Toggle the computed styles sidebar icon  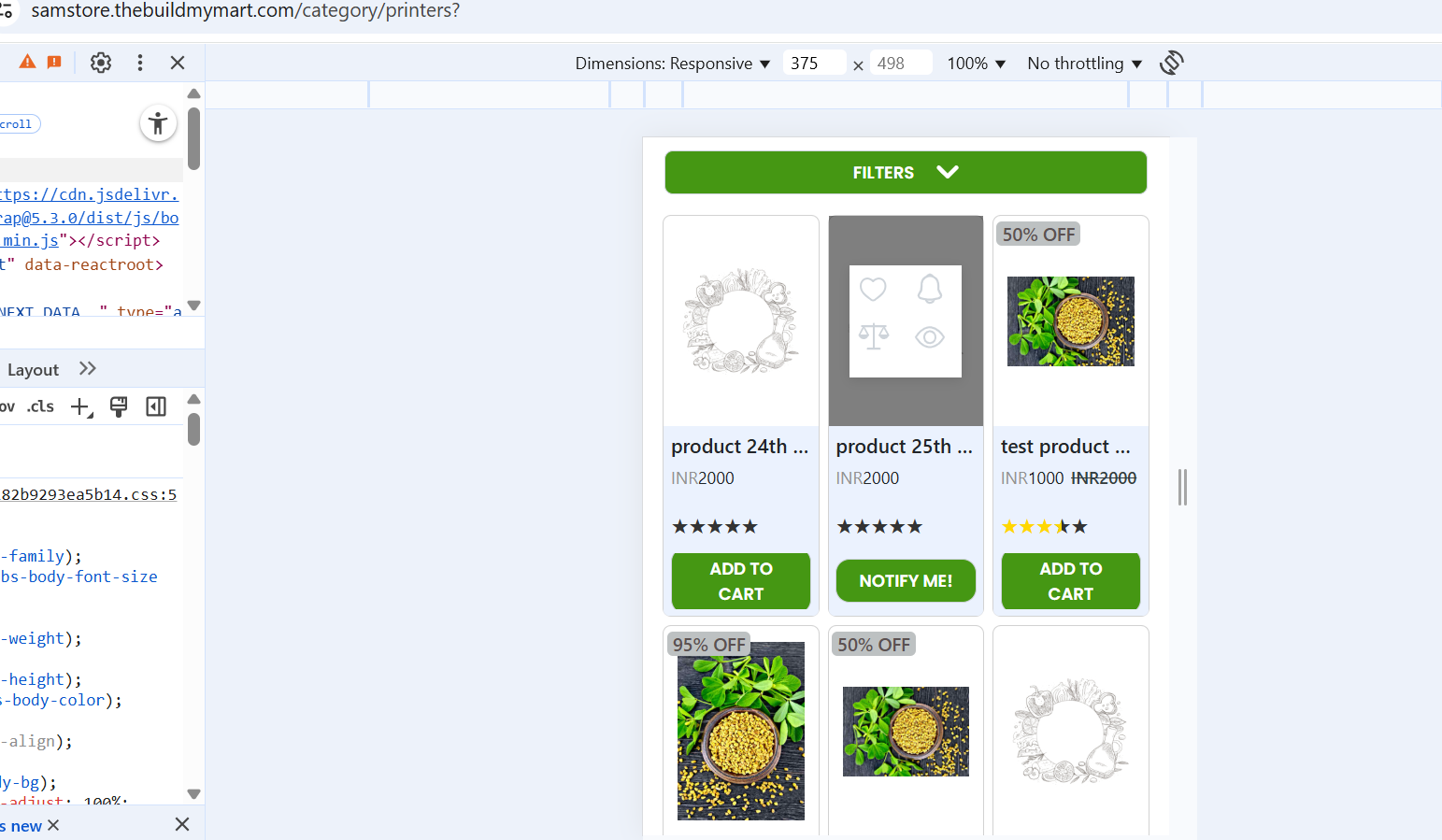coord(156,406)
